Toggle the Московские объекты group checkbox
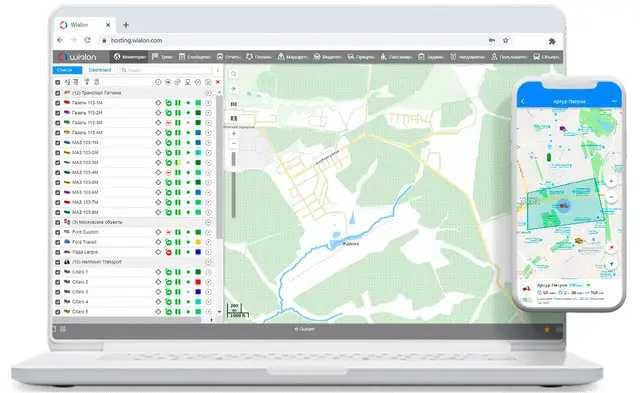Viewport: 640px width, 393px height. (58, 222)
